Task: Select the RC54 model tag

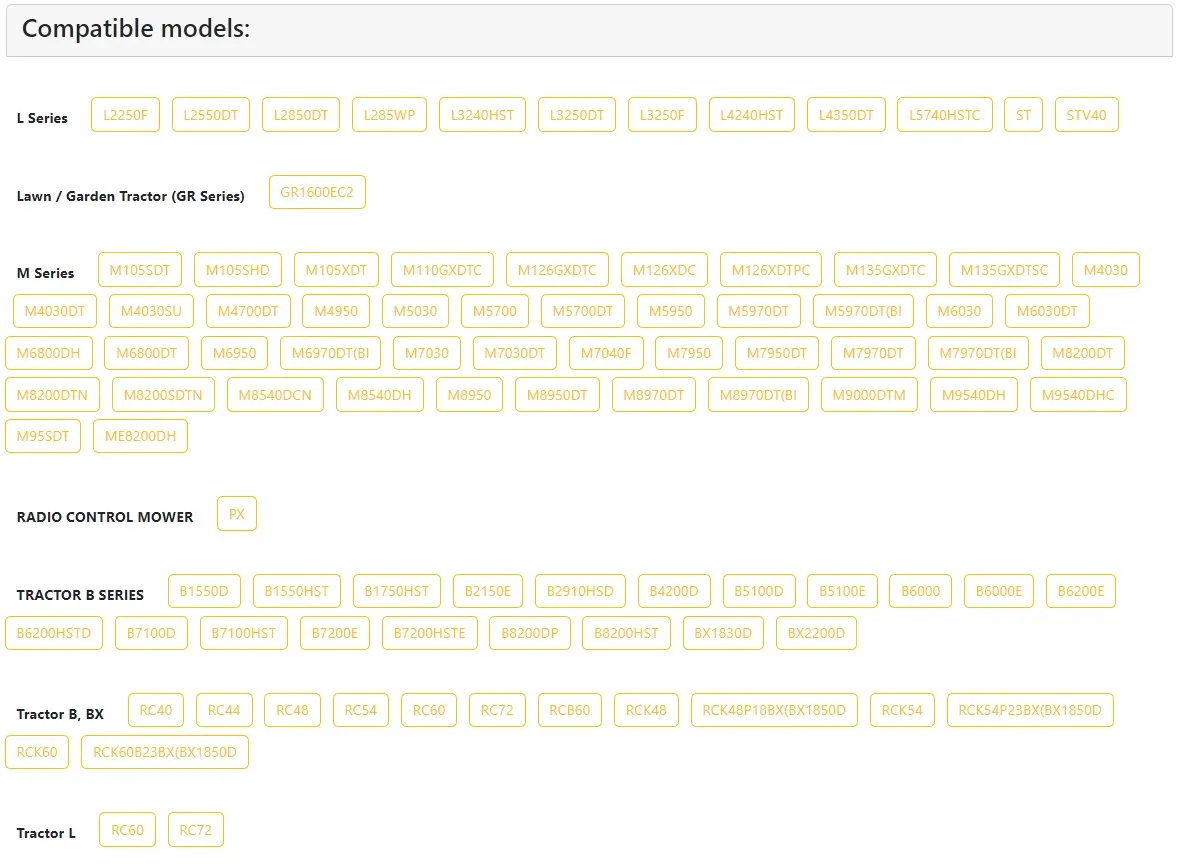Action: [360, 710]
